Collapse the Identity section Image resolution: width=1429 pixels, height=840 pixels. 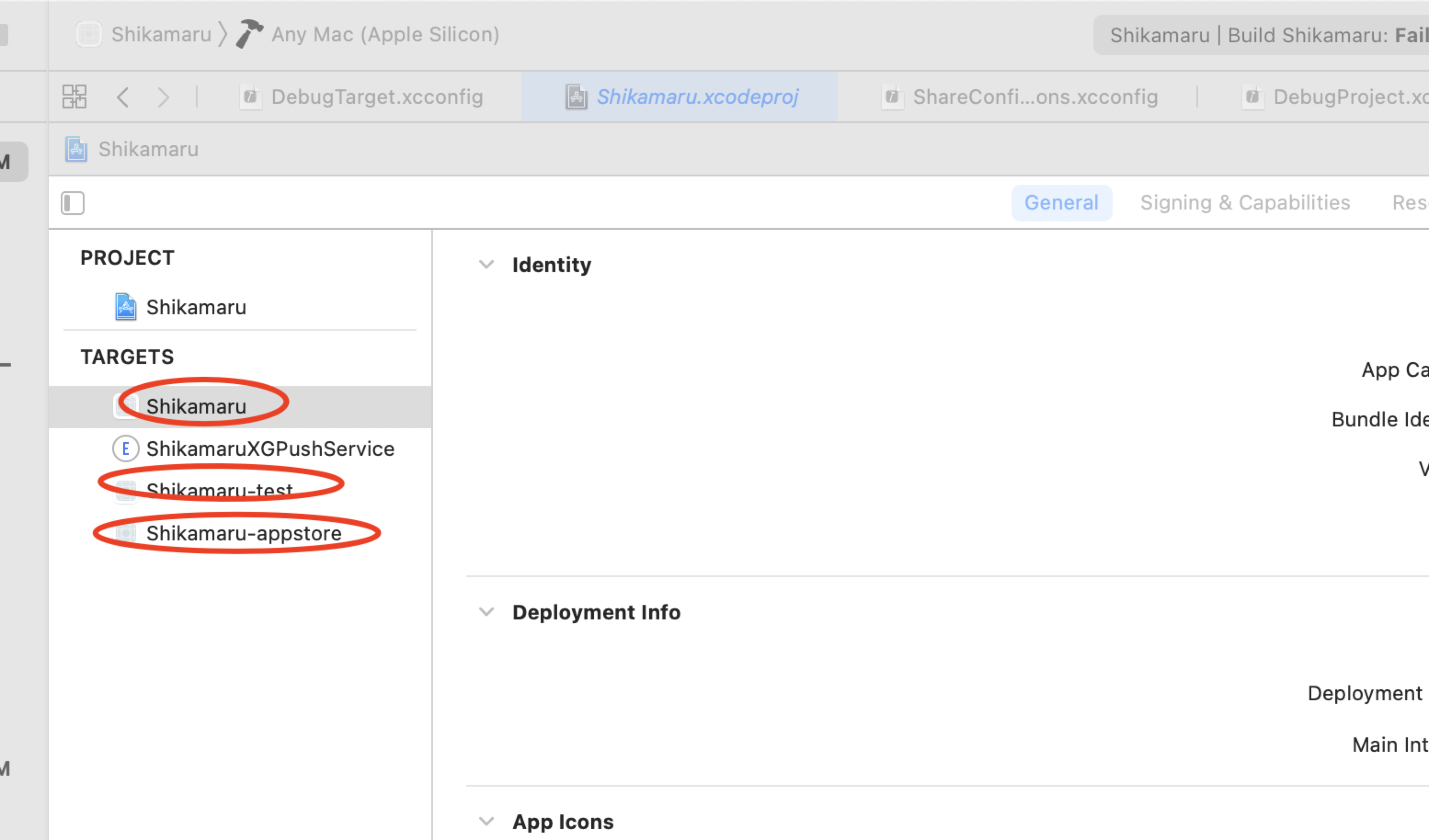pos(486,265)
